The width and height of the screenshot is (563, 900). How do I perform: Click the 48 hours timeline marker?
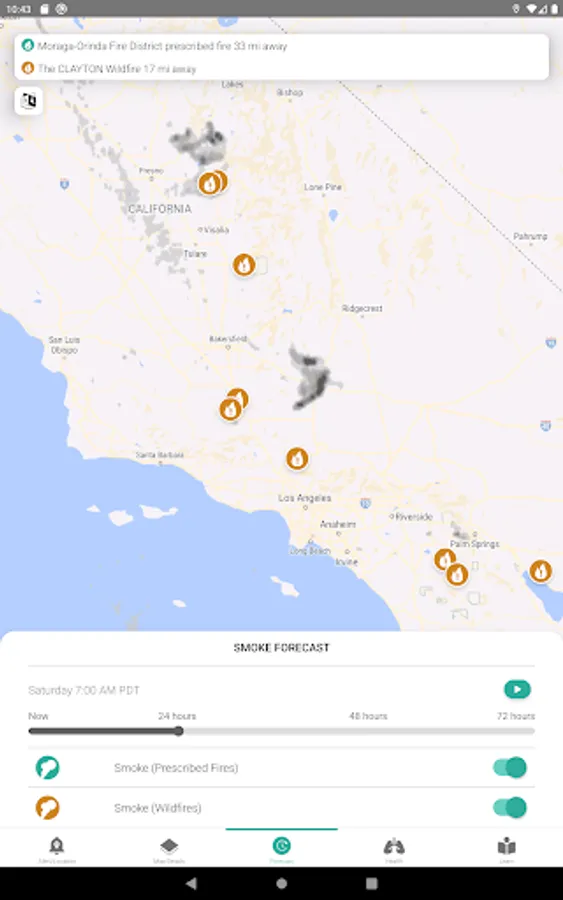368,716
